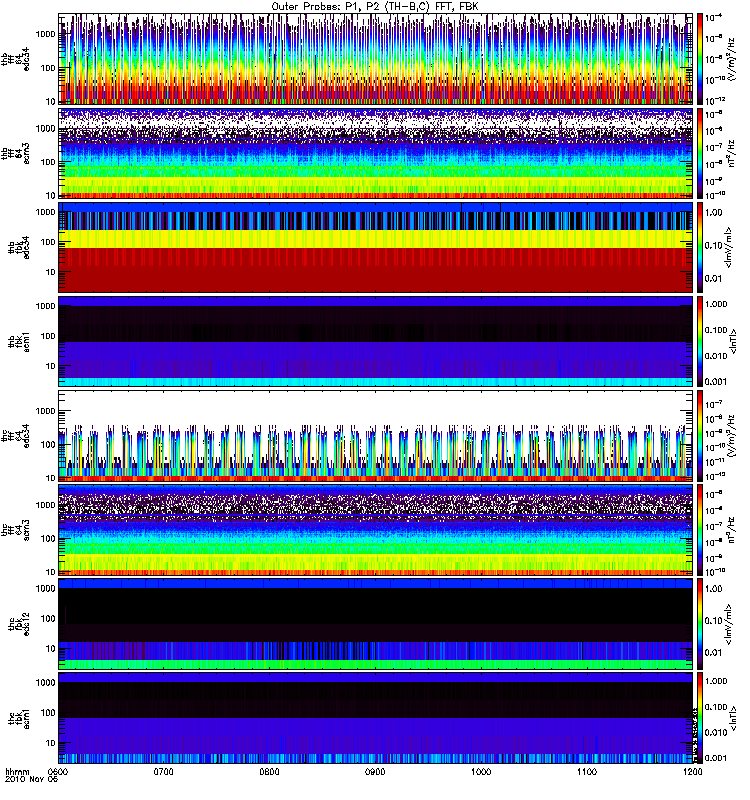Click the 'thb fff 64 scm3' y-axis title
This screenshot has height=800, width=750.
coord(16,153)
